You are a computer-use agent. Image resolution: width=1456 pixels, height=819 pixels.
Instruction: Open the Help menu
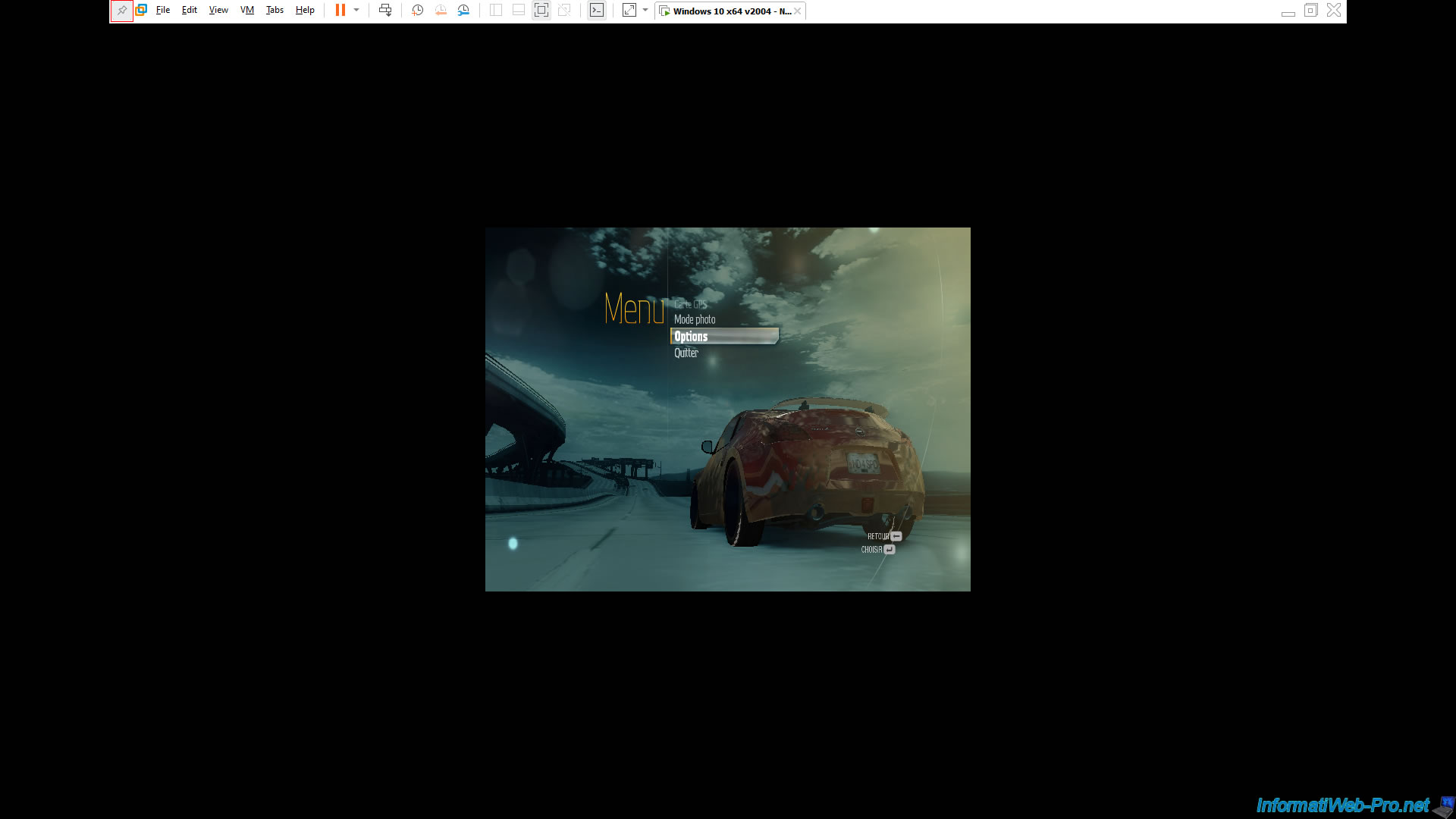click(305, 11)
